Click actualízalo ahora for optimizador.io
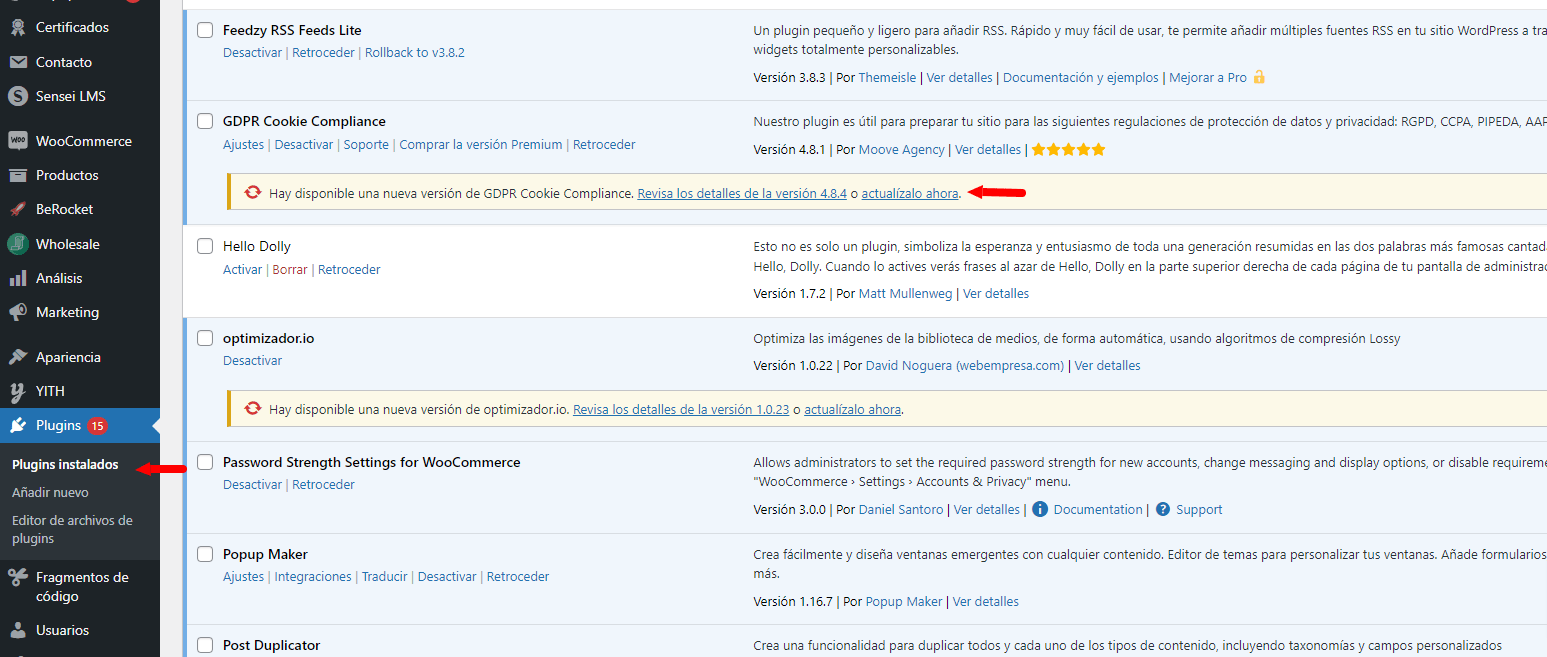Image resolution: width=1547 pixels, height=657 pixels. tap(853, 409)
